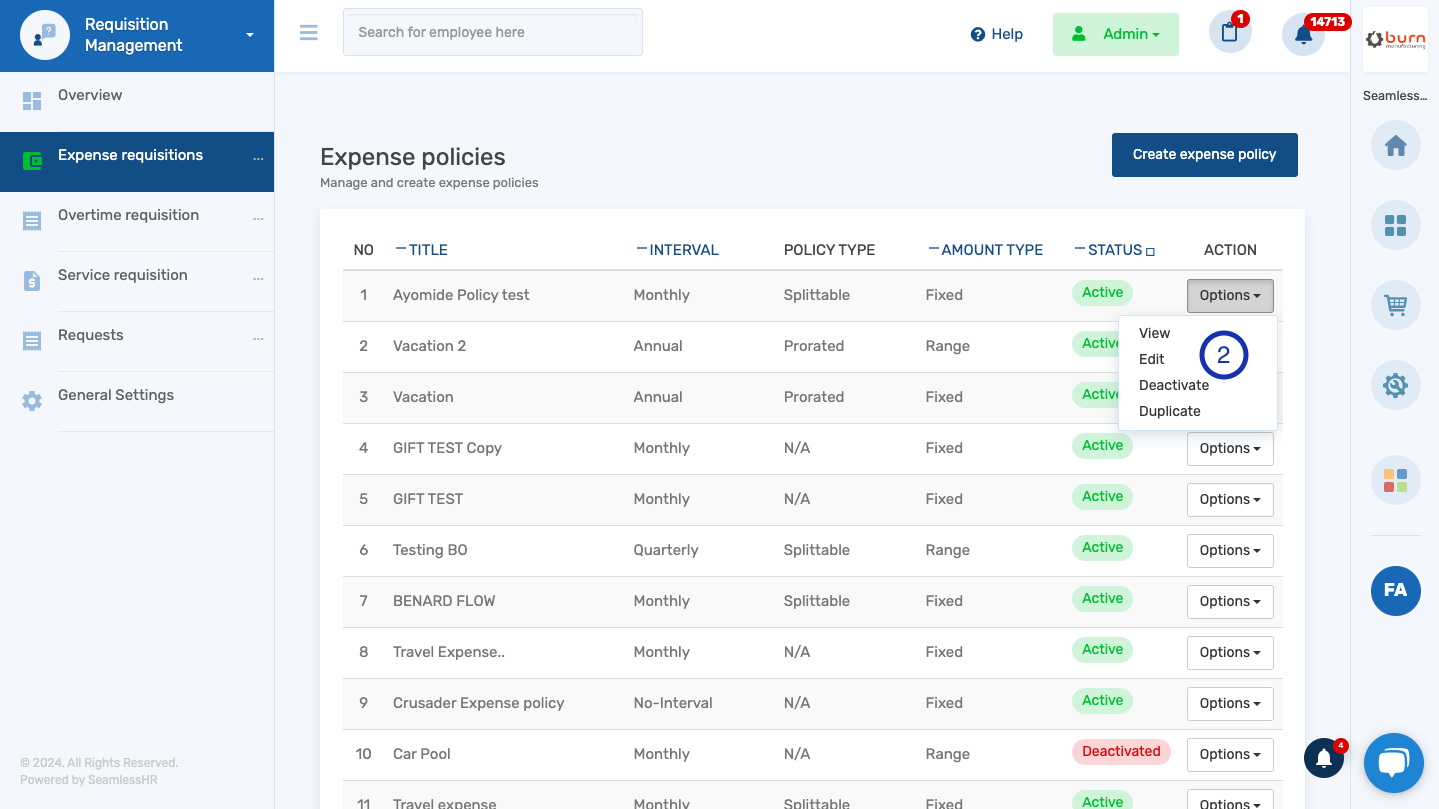
Task: Select Edit in the open options menu
Action: coord(1151,358)
